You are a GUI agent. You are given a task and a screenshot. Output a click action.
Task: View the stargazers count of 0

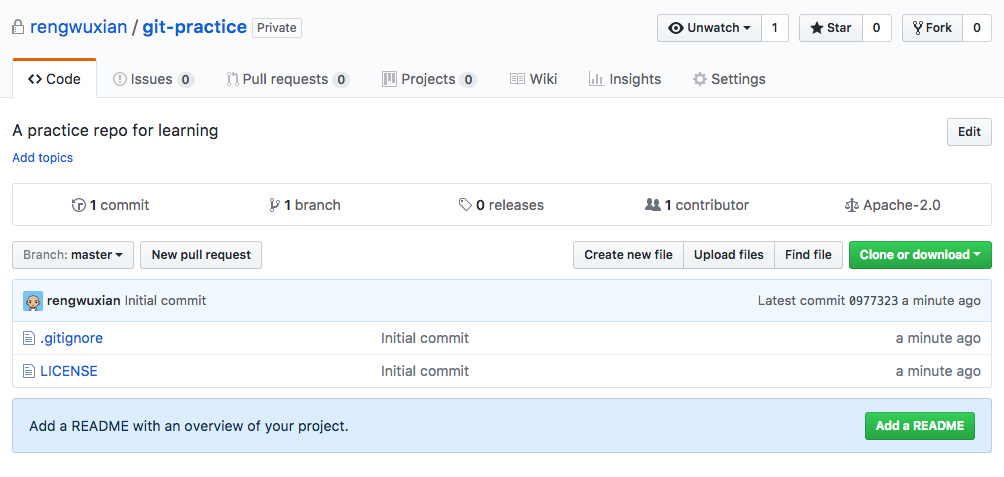pyautogui.click(x=877, y=28)
